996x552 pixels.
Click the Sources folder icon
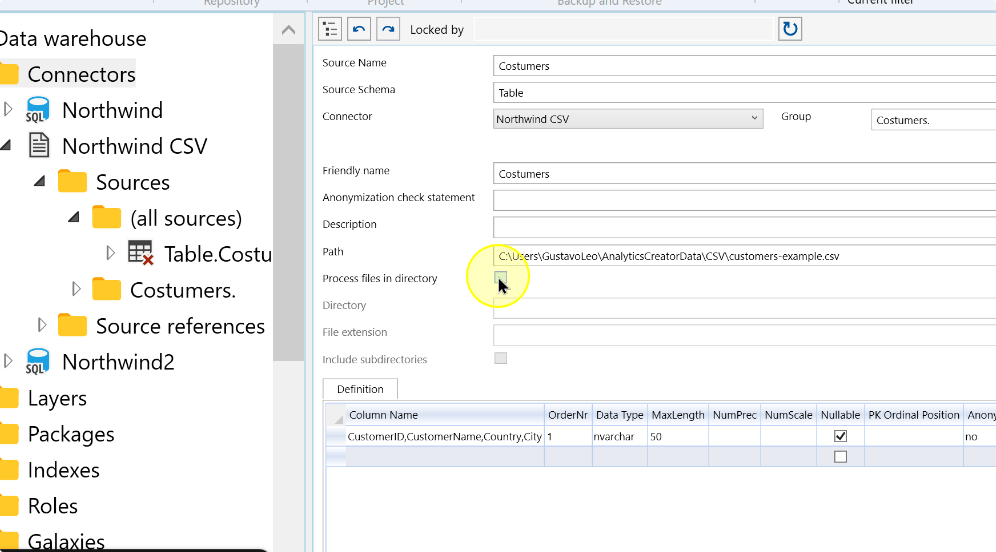point(72,181)
